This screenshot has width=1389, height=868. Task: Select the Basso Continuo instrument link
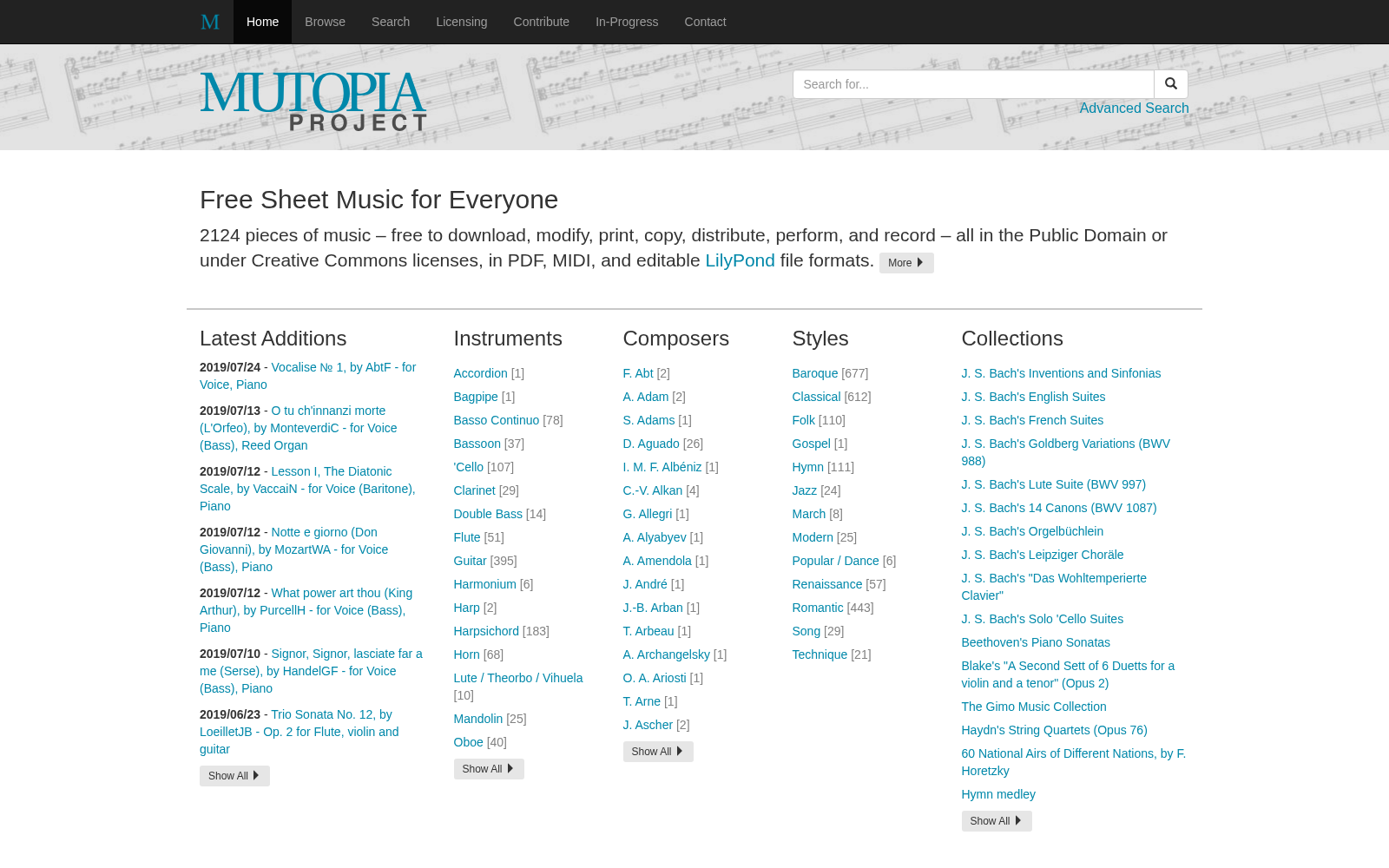point(496,420)
